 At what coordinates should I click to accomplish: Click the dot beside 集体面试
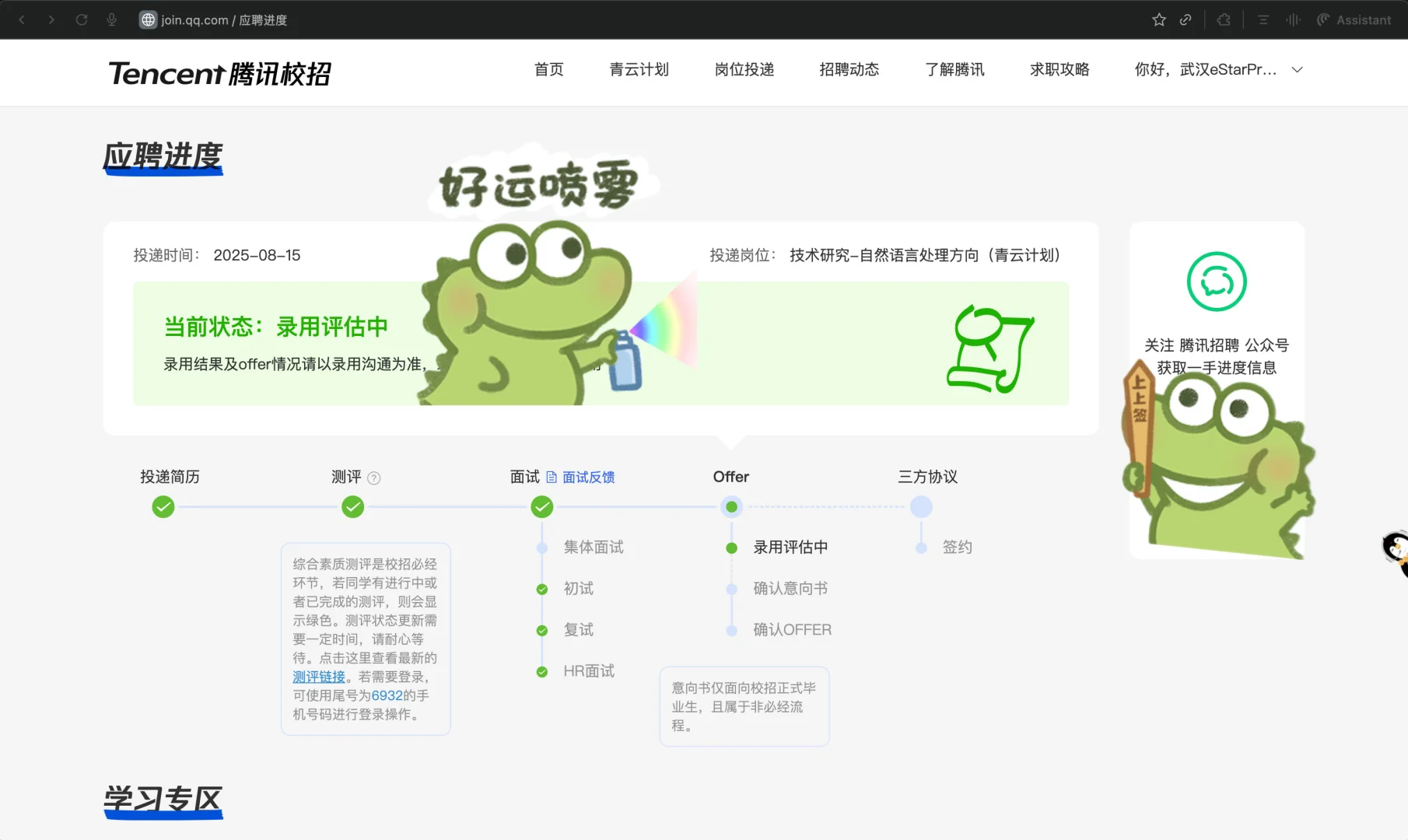[542, 548]
